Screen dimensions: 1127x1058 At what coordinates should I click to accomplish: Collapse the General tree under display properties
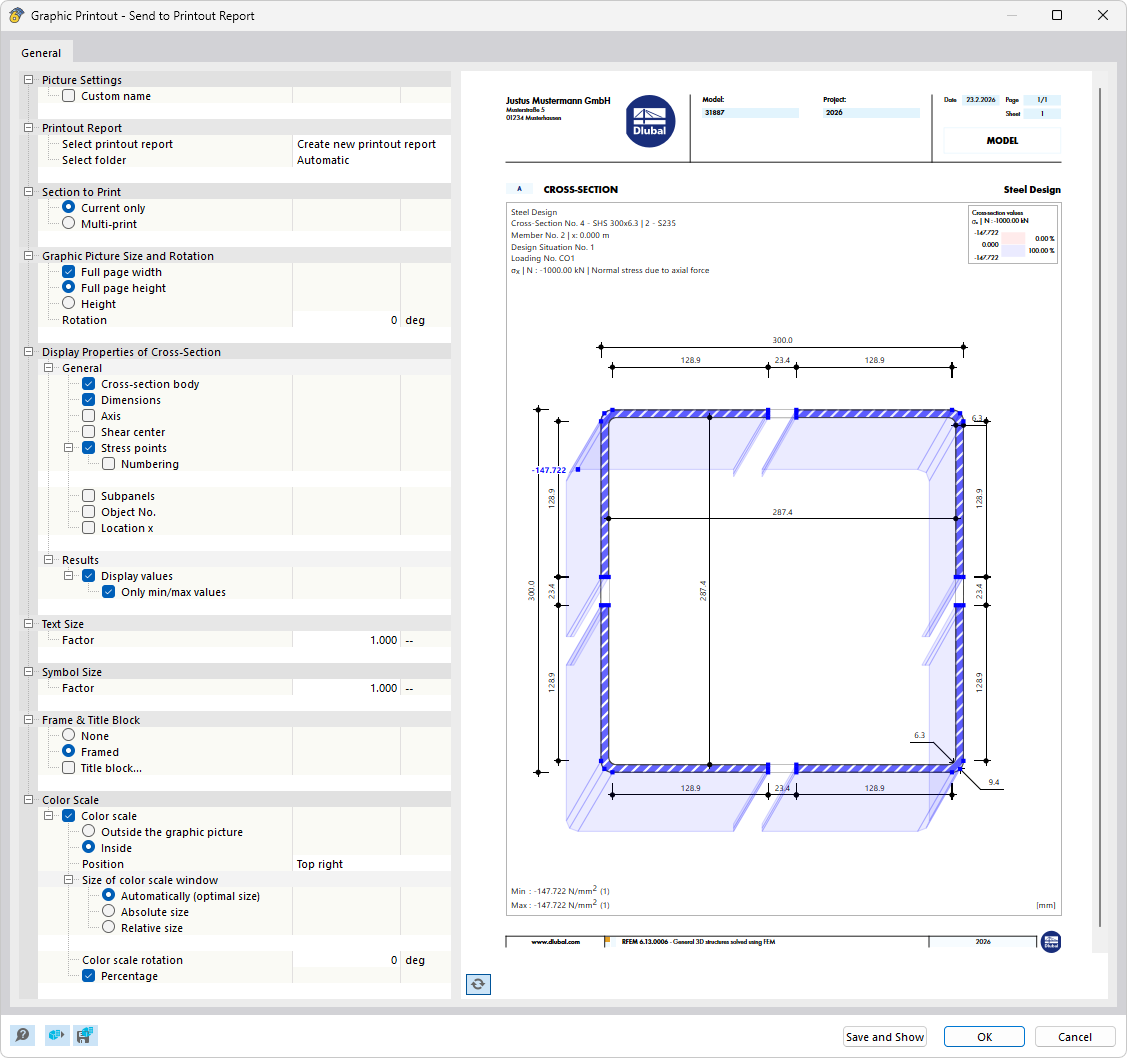[48, 367]
